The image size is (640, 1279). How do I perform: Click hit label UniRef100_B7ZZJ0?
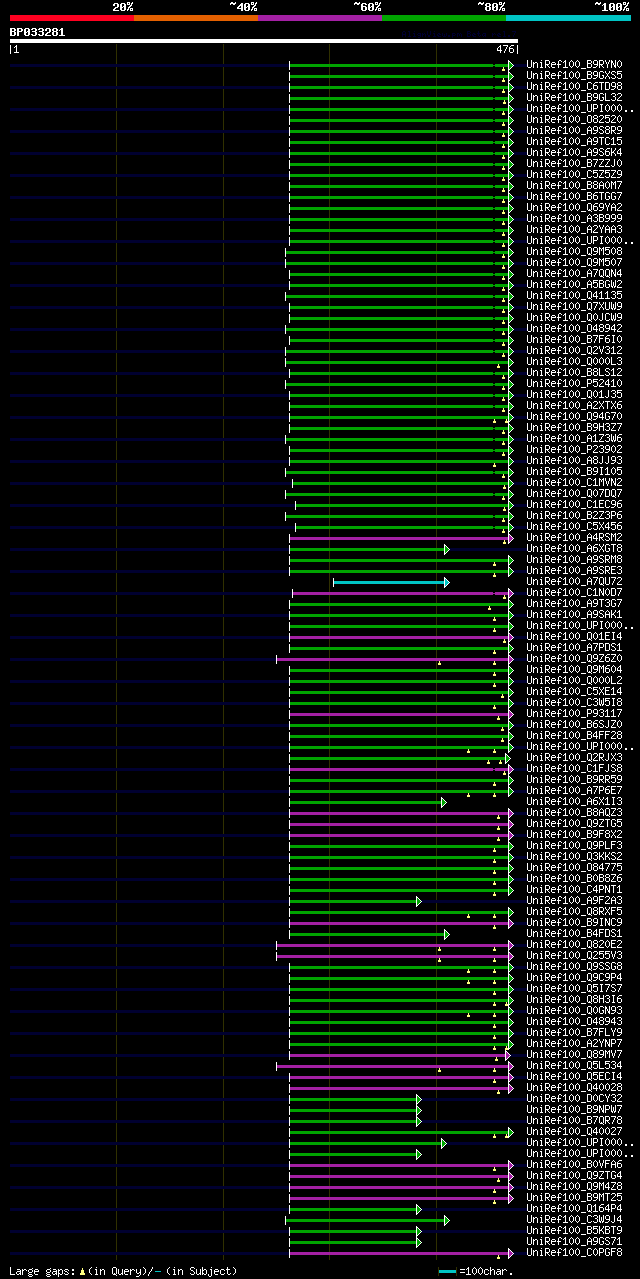coord(574,164)
